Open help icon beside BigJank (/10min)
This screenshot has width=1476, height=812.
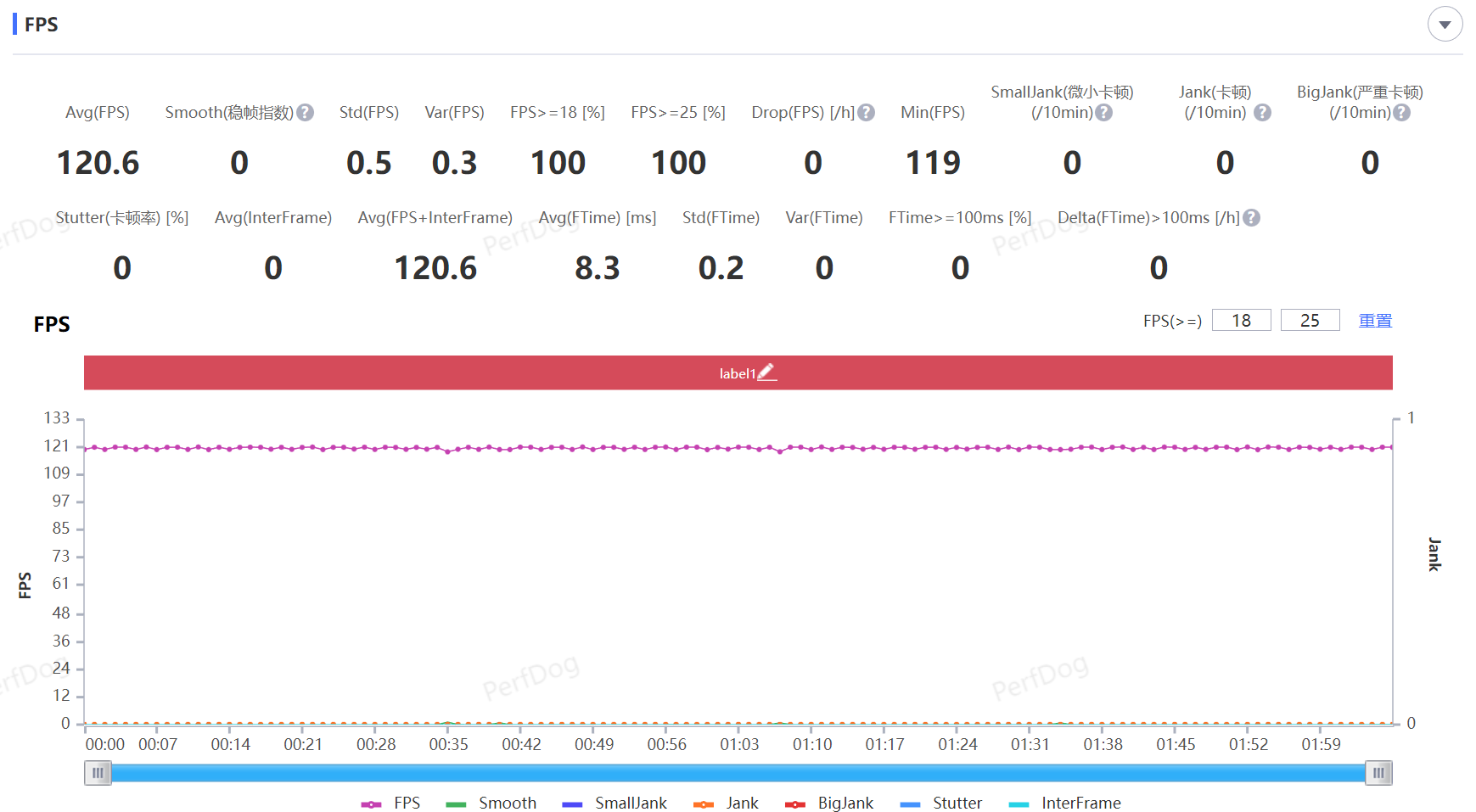[x=1401, y=113]
